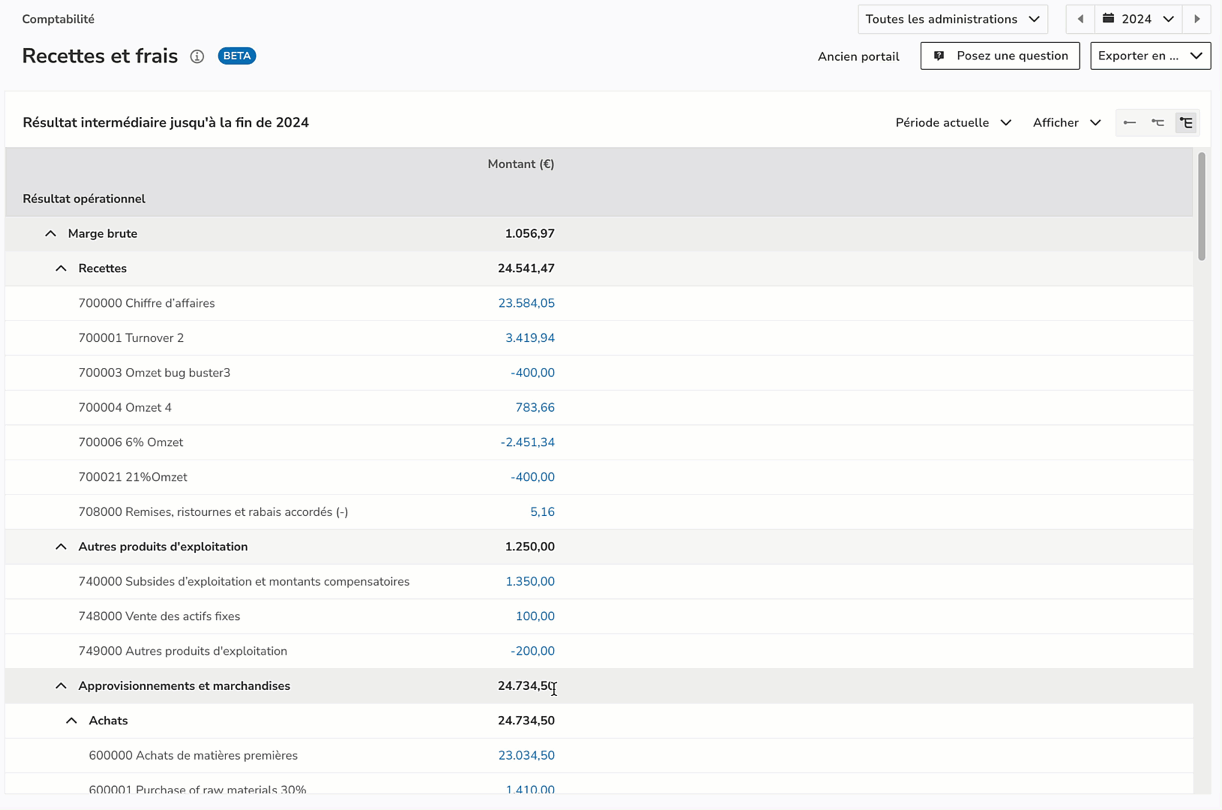Open the Ancien portail link
Image resolution: width=1222 pixels, height=810 pixels.
(x=858, y=57)
